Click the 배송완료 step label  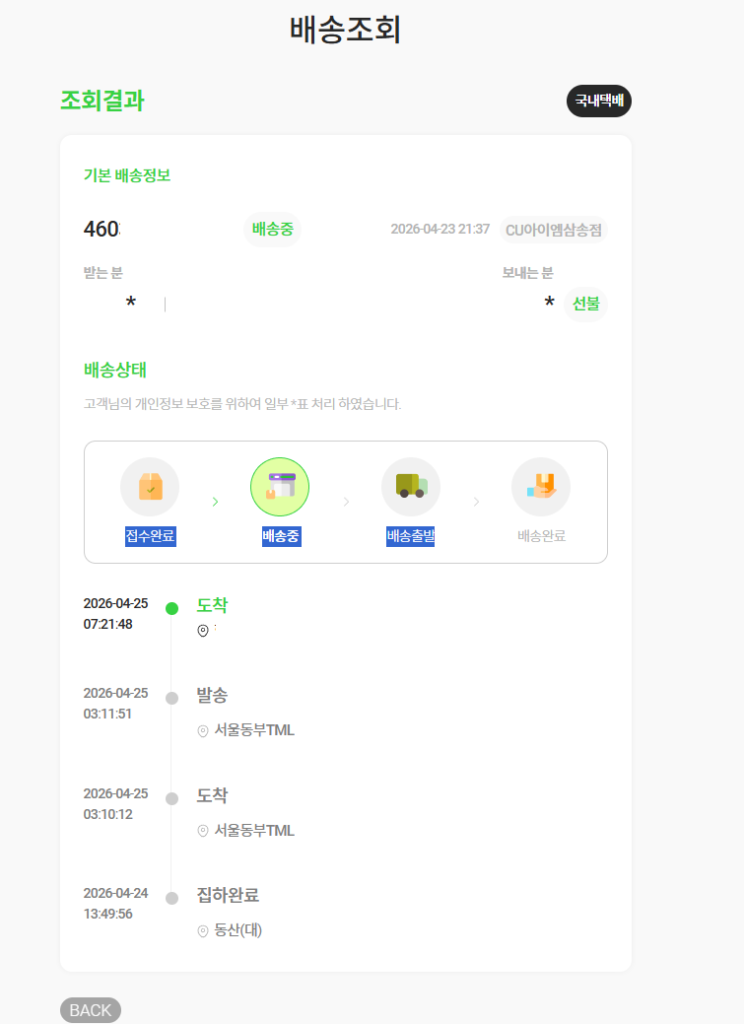pyautogui.click(x=541, y=536)
